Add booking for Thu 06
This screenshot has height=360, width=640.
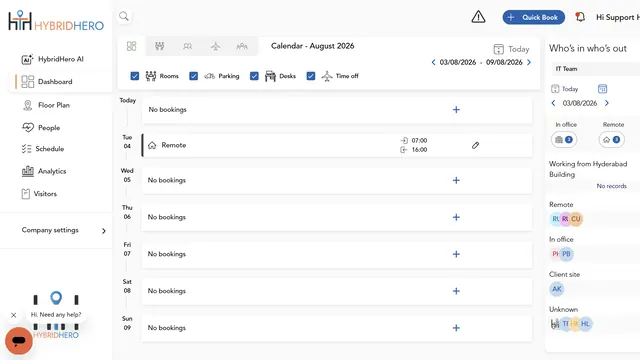(x=456, y=217)
